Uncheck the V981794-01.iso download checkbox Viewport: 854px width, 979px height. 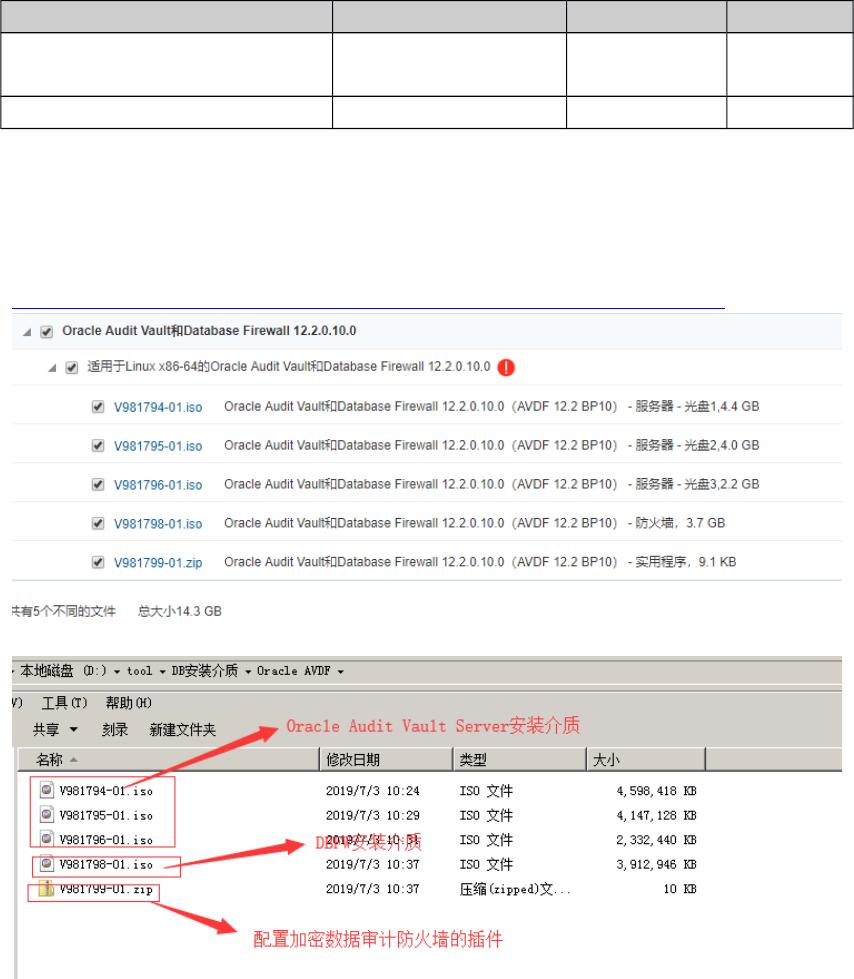pyautogui.click(x=97, y=407)
